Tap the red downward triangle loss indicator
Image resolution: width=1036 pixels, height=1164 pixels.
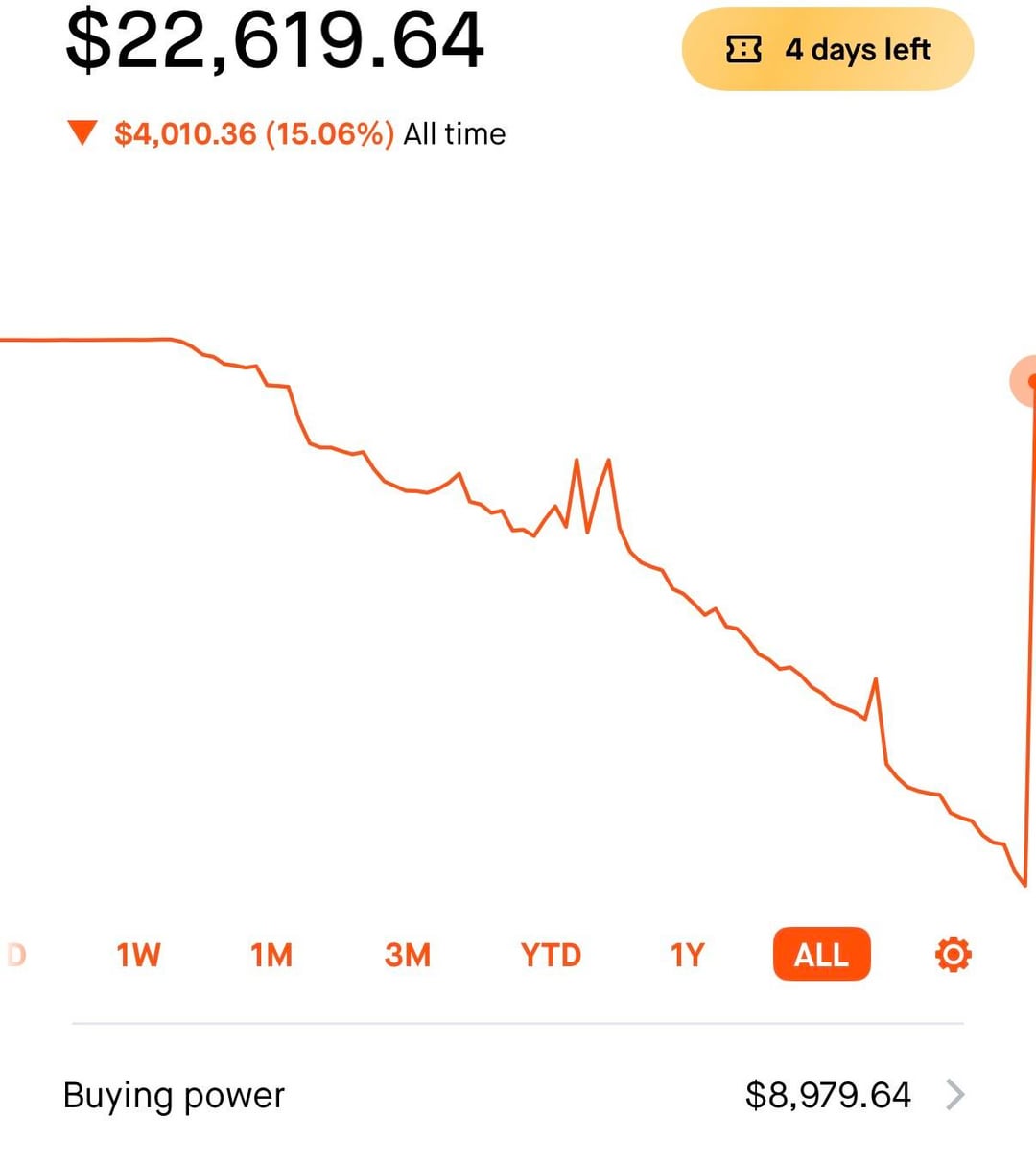click(83, 132)
